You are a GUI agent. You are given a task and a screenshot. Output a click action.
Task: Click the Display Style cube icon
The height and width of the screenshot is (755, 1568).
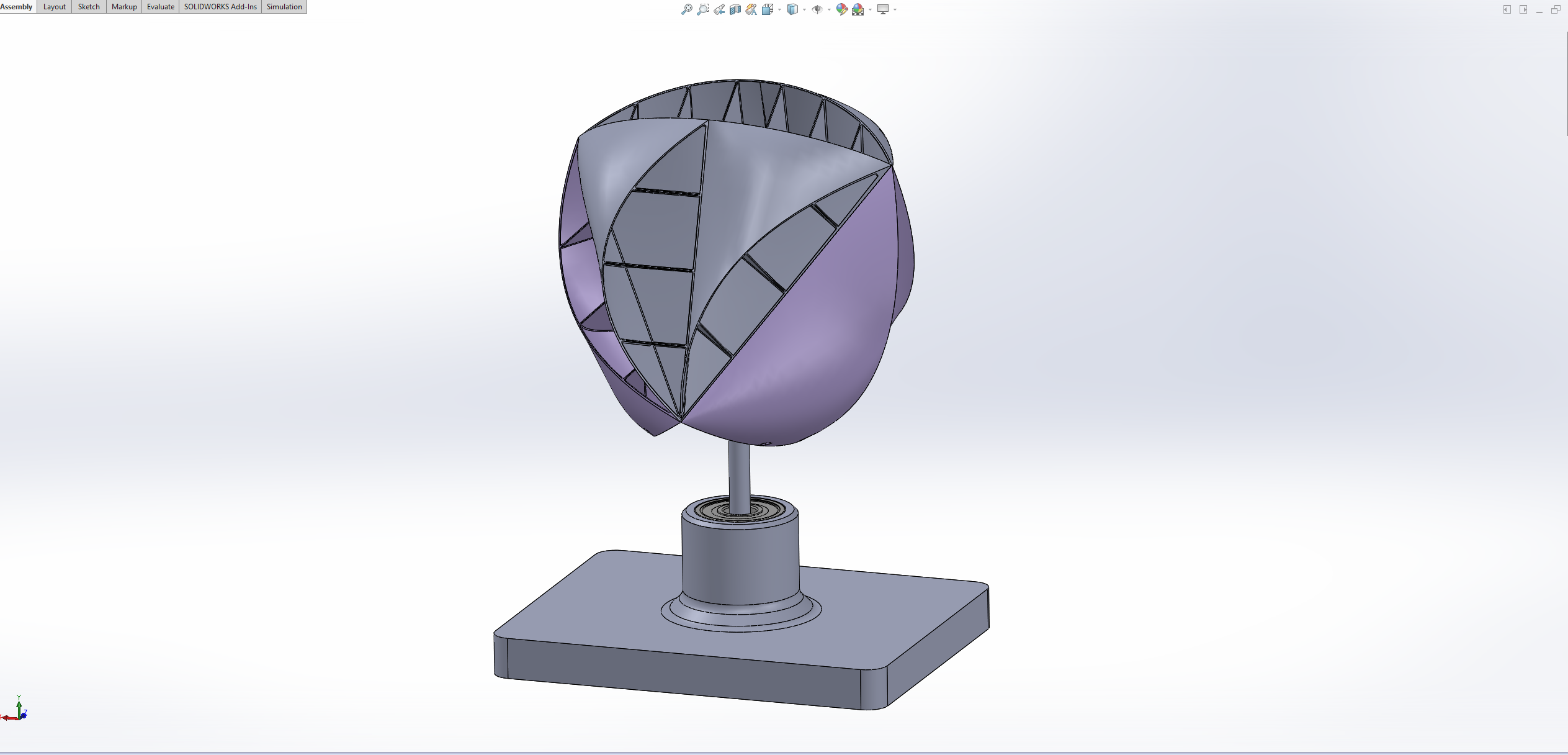792,9
